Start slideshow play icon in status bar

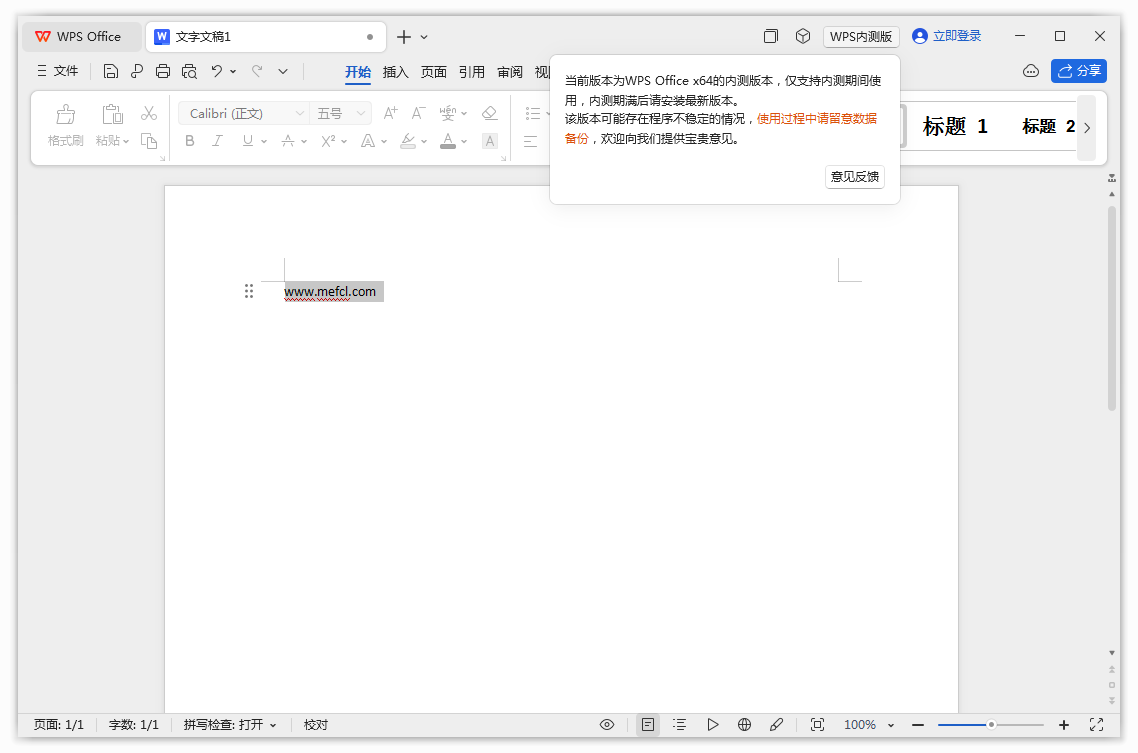713,725
